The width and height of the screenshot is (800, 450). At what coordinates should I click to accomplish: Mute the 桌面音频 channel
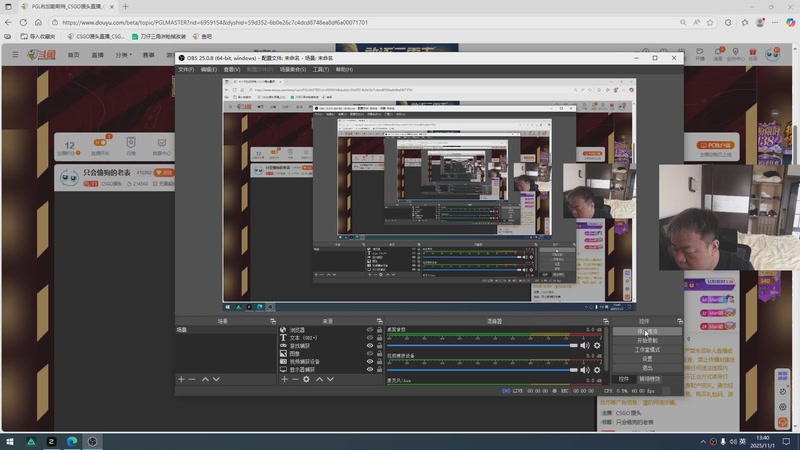click(x=585, y=345)
